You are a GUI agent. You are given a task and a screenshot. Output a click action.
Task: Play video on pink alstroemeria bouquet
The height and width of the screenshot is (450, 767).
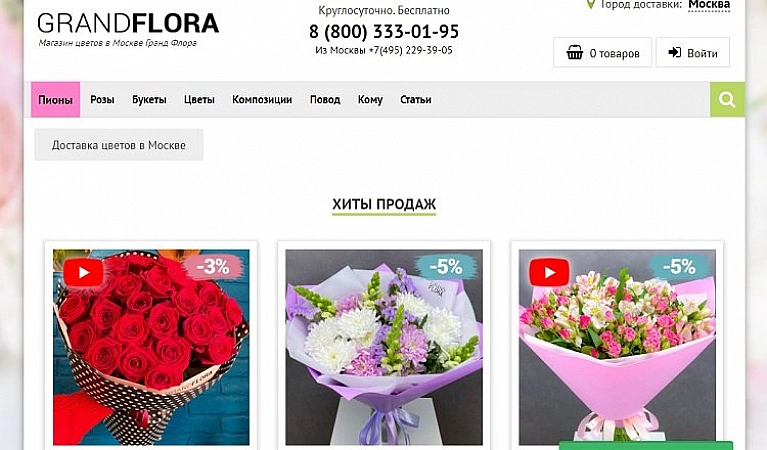click(549, 272)
